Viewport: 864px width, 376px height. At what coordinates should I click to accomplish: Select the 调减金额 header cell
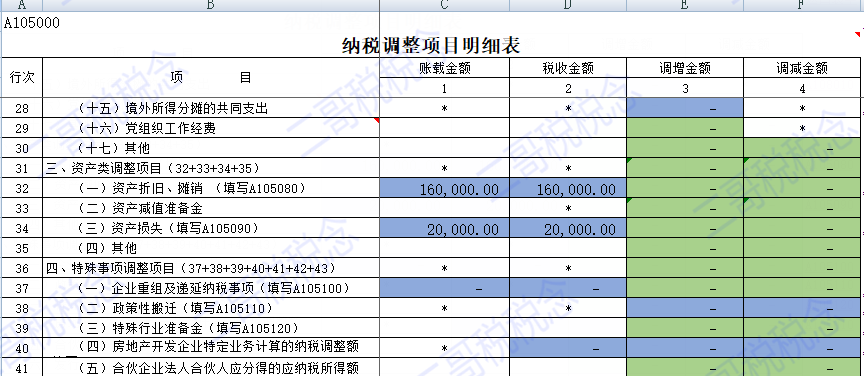pyautogui.click(x=803, y=68)
